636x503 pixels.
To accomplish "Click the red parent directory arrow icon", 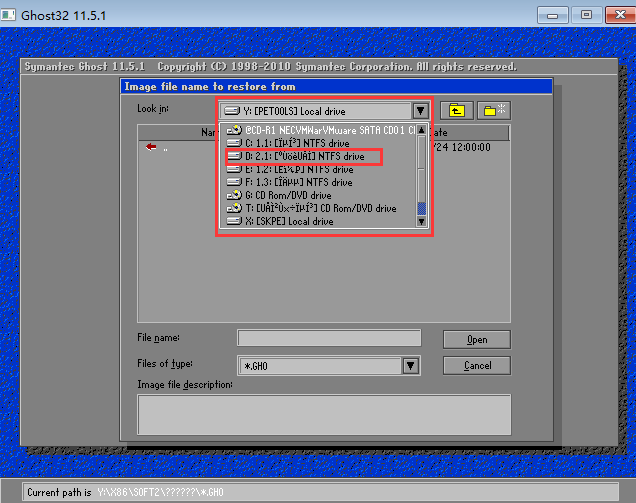I will pos(152,148).
